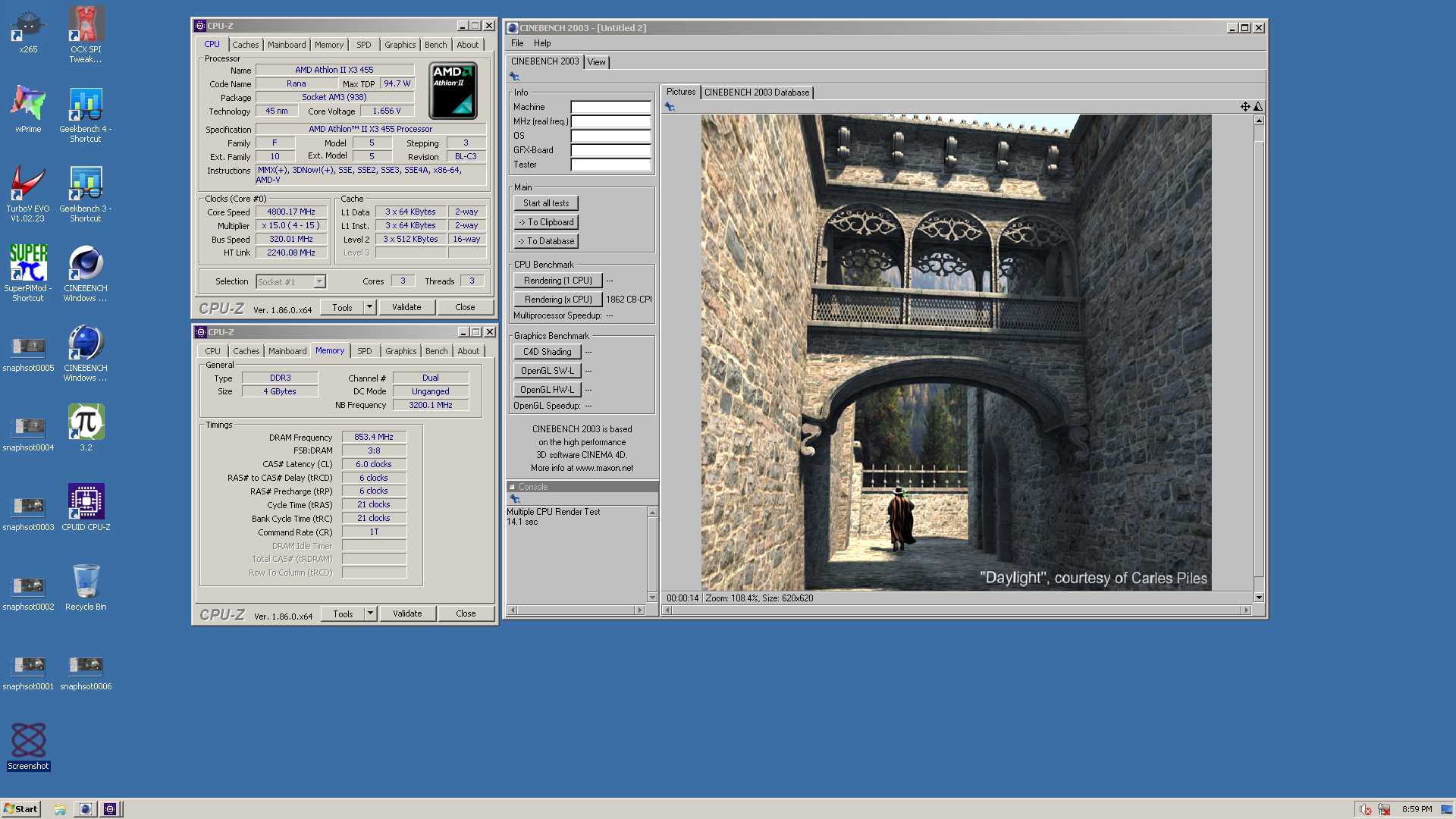Select the snapshot0001 desktop file
Viewport: 1456px width, 819px height.
pos(28,672)
